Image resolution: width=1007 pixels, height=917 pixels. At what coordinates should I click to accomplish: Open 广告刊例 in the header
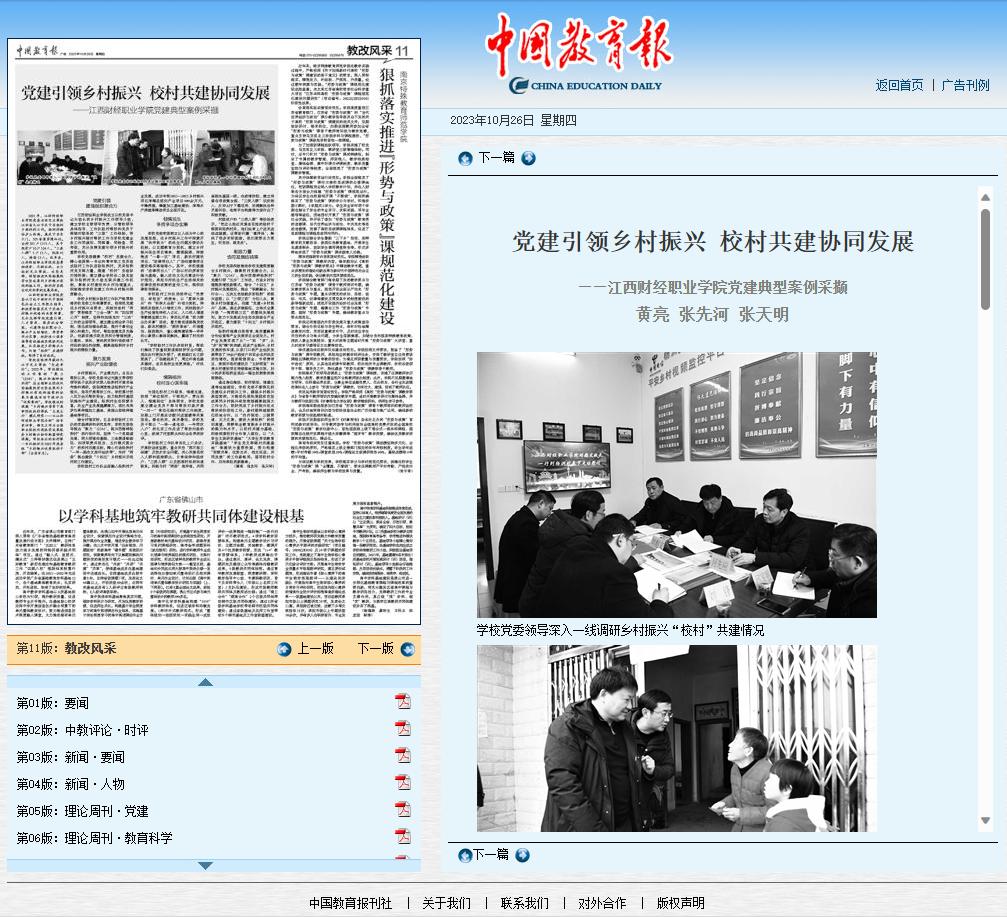click(965, 85)
